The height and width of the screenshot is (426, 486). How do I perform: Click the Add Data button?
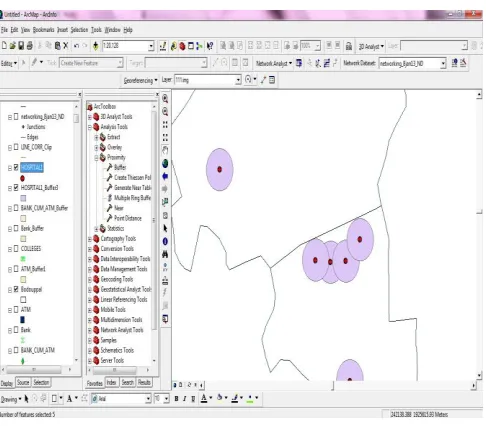click(x=96, y=46)
